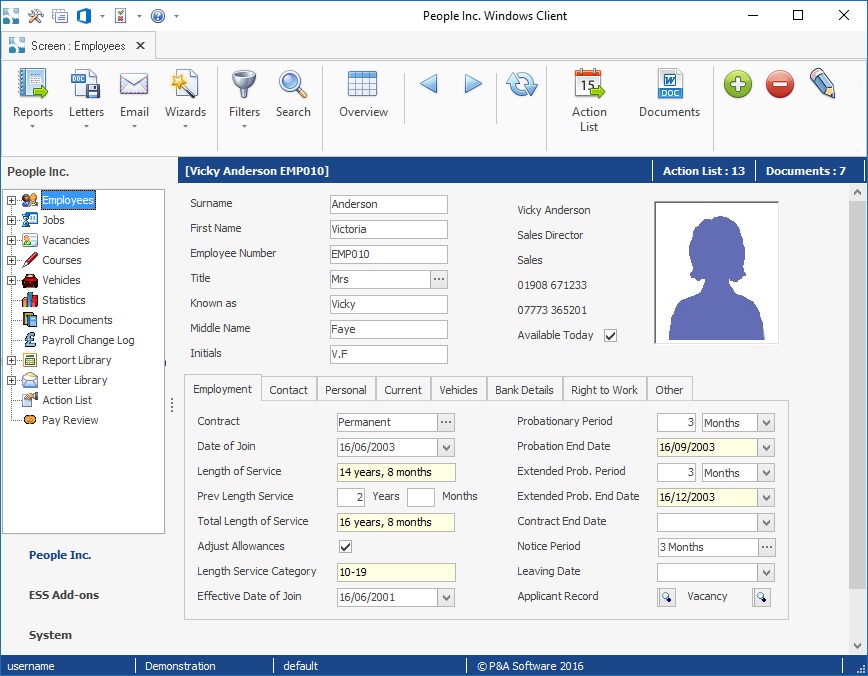Open the Filters funnel icon
This screenshot has width=868, height=676.
pos(244,84)
